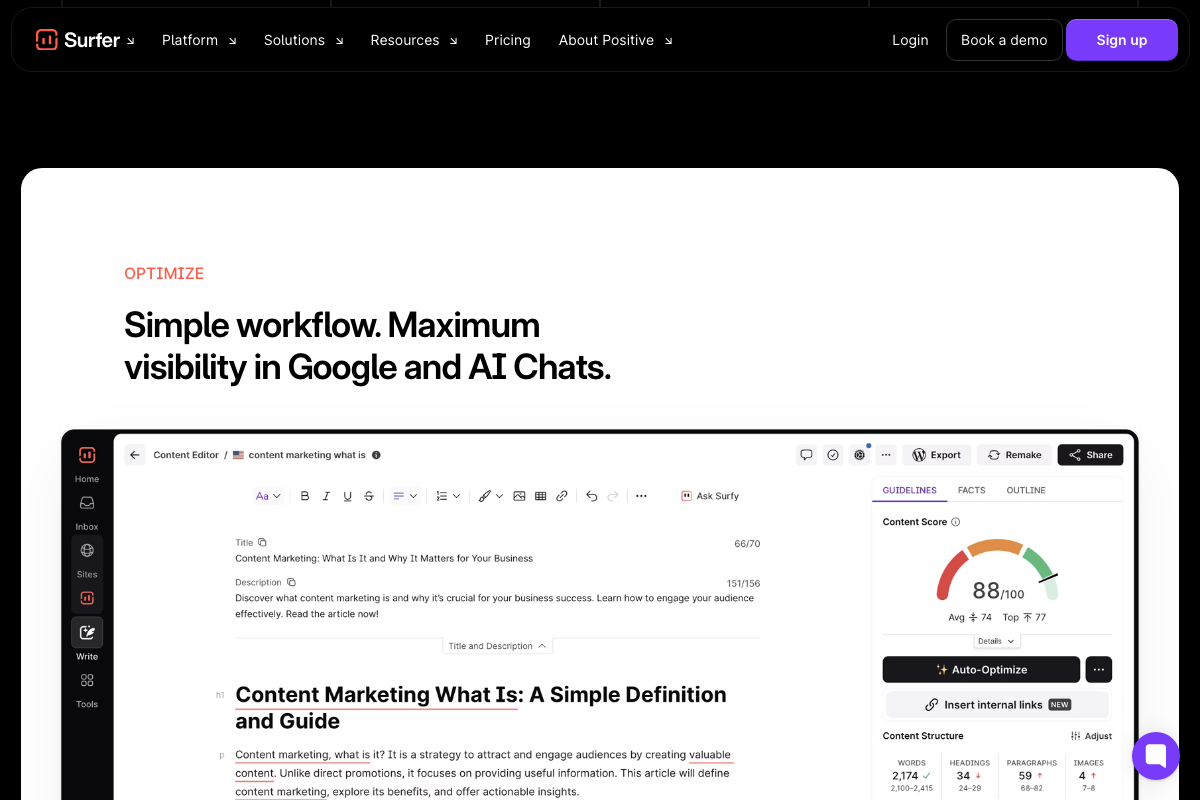The width and height of the screenshot is (1200, 800).
Task: Toggle strikethrough formatting
Action: point(369,496)
